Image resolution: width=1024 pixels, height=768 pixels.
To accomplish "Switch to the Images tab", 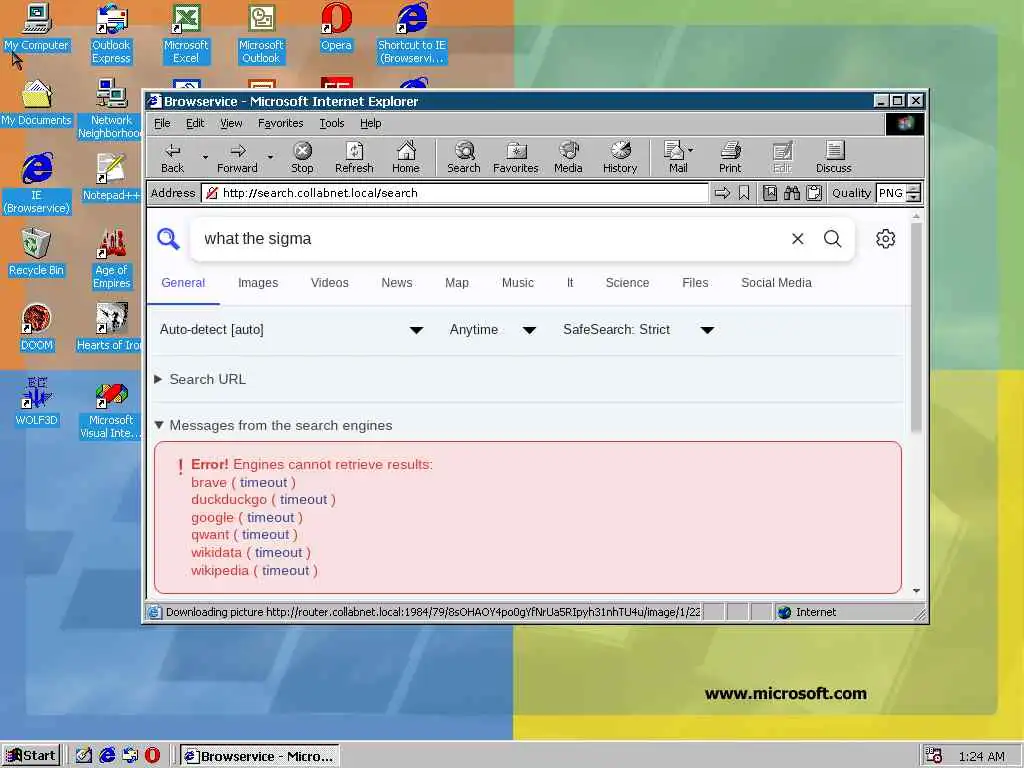I will point(258,283).
